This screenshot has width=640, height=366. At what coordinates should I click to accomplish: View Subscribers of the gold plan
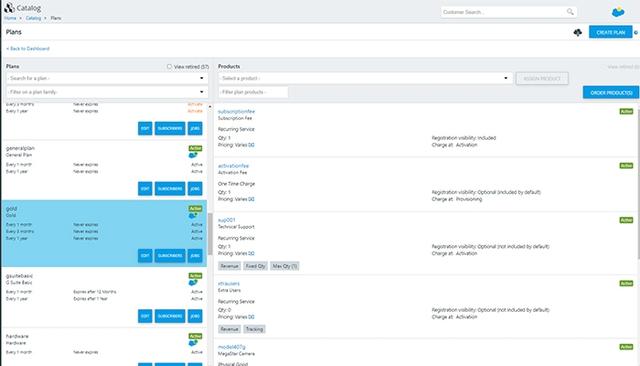coord(170,256)
